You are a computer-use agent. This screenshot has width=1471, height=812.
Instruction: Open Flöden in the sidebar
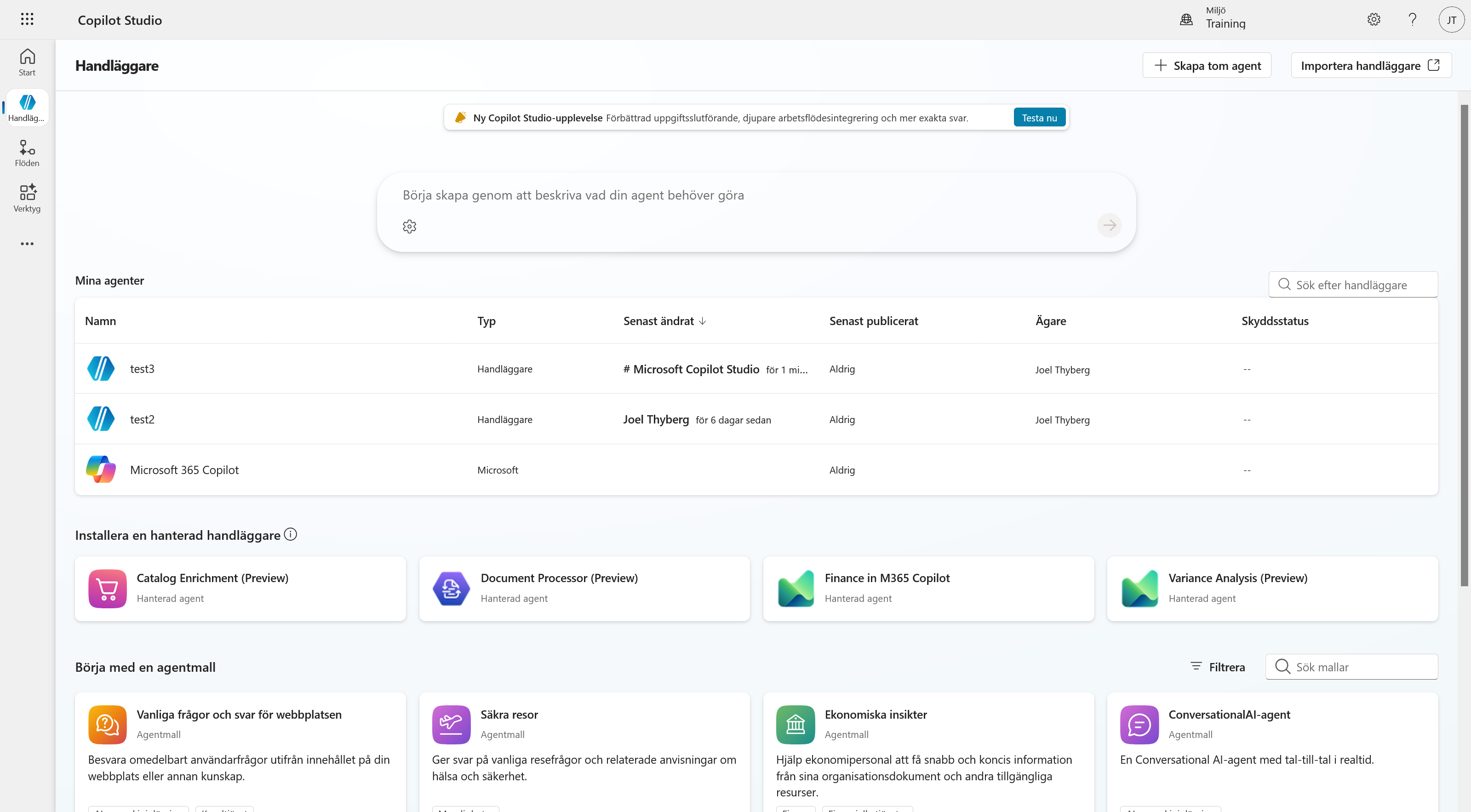(27, 153)
